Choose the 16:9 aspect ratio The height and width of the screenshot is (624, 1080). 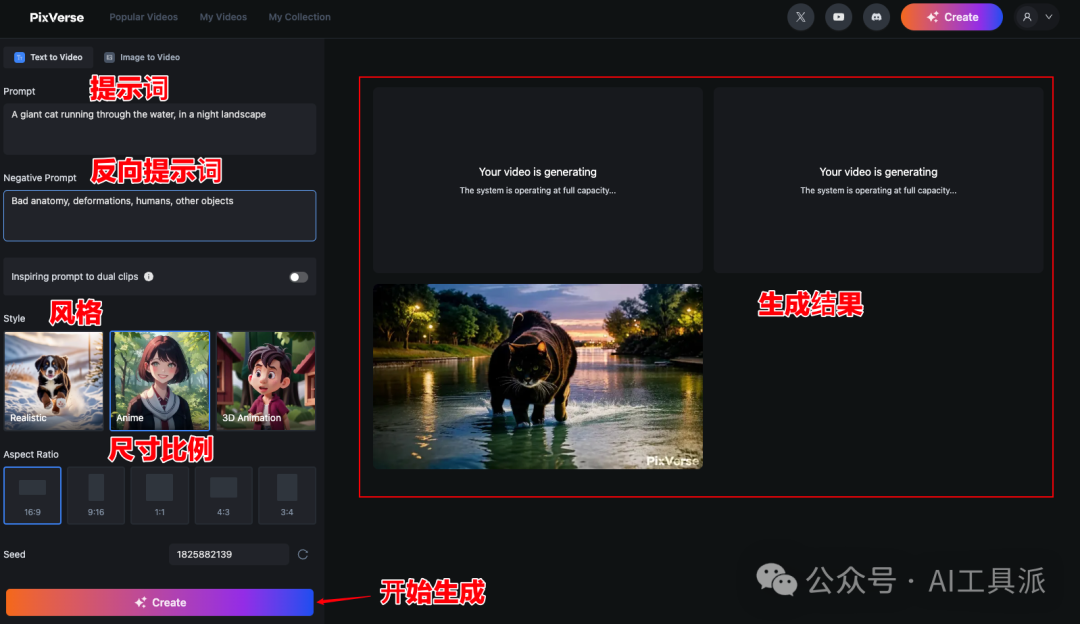point(32,495)
